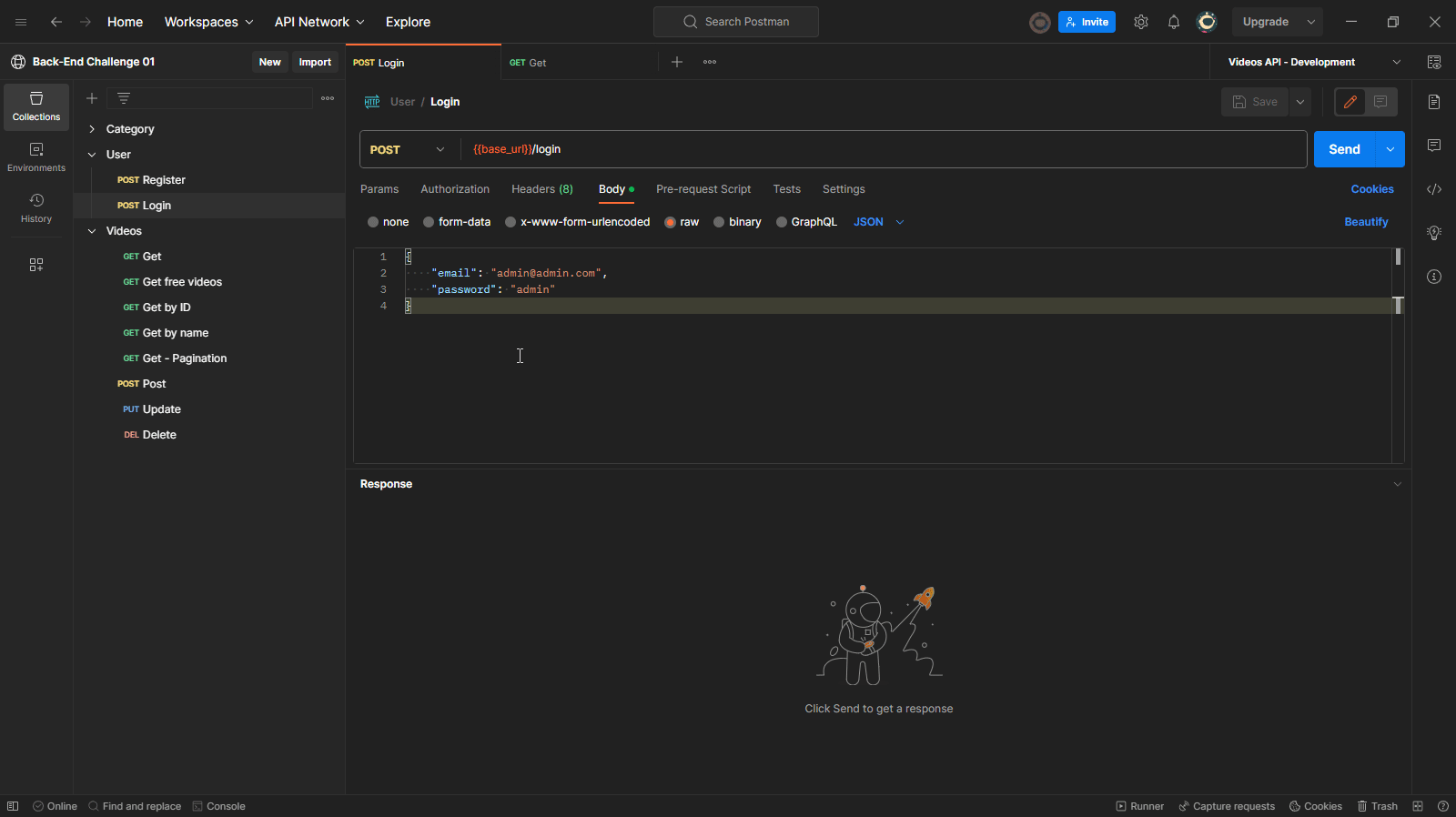Screen dimensions: 1456x817
Task: Switch to the Pre-request Script tab
Action: pyautogui.click(x=703, y=189)
